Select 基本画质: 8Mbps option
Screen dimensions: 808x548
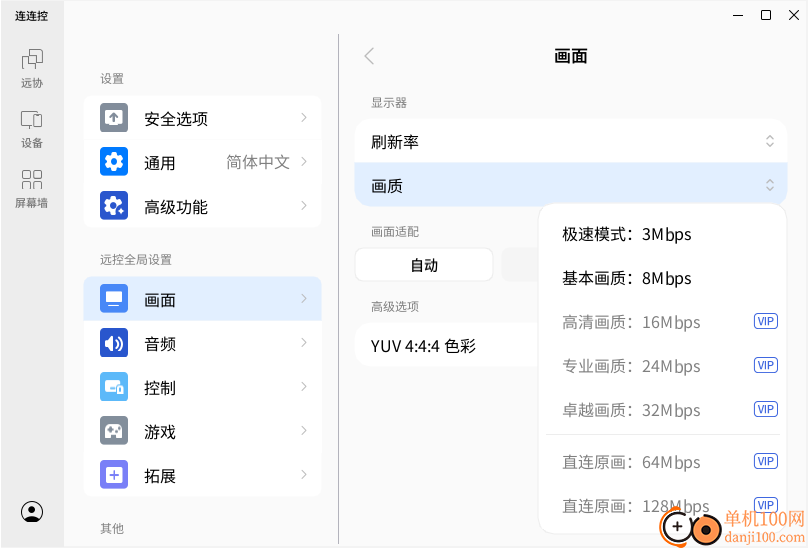(663, 278)
